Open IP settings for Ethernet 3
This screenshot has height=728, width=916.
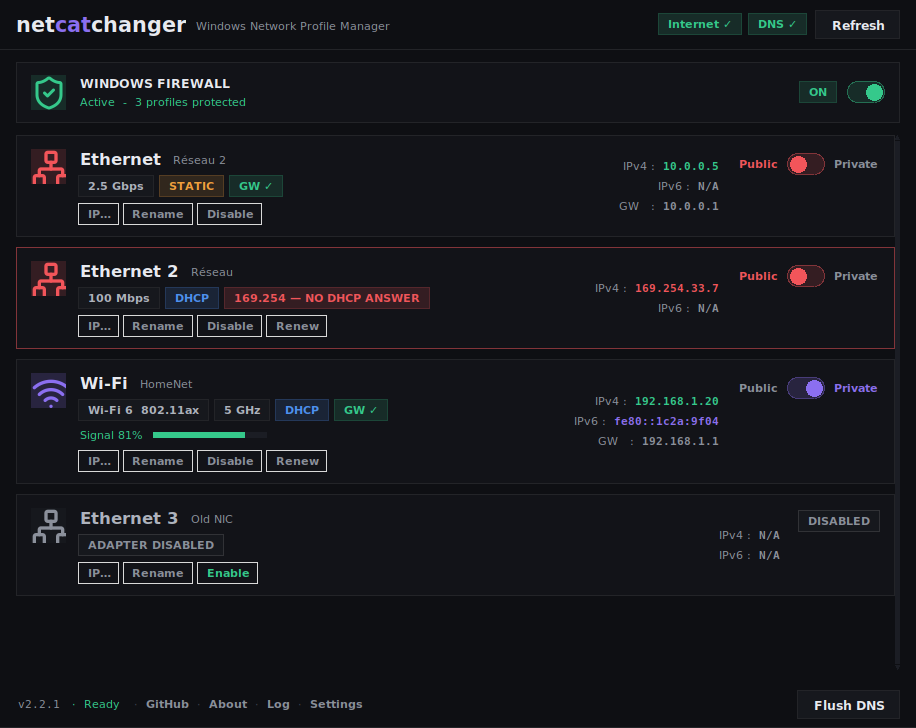pos(99,573)
